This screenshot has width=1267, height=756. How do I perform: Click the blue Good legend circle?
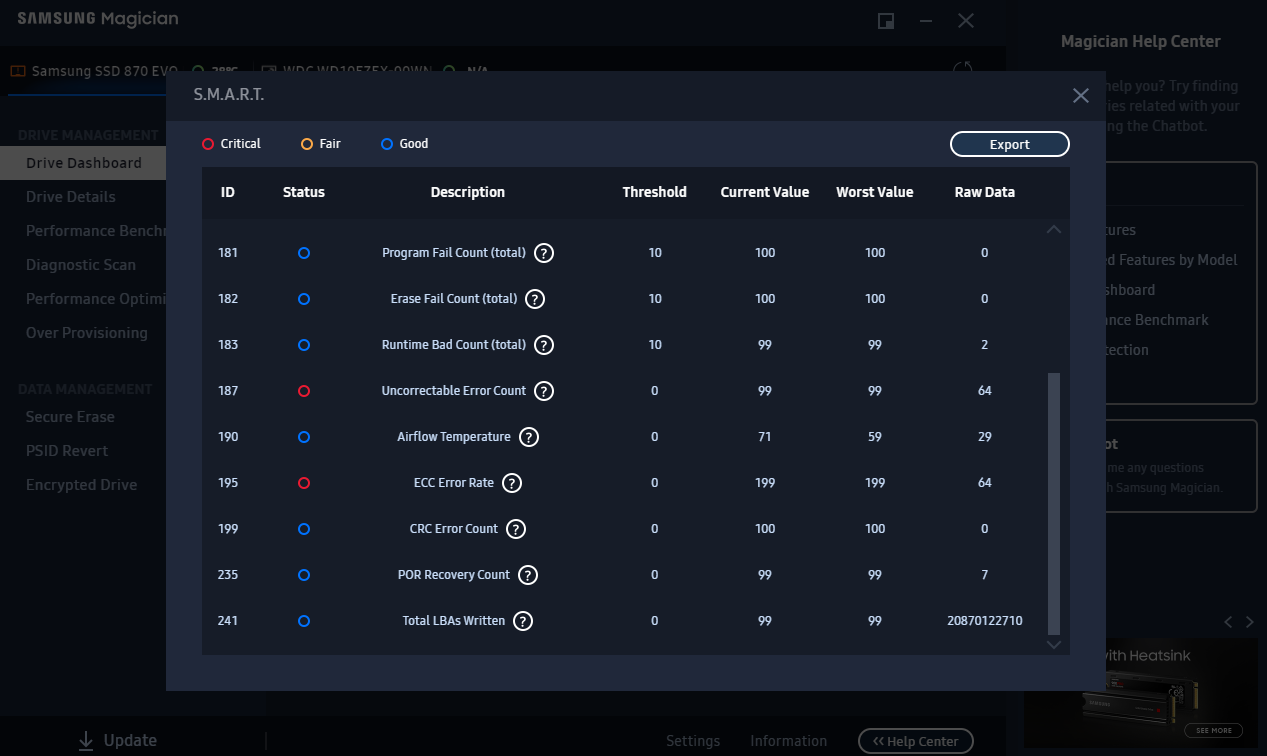pyautogui.click(x=387, y=144)
